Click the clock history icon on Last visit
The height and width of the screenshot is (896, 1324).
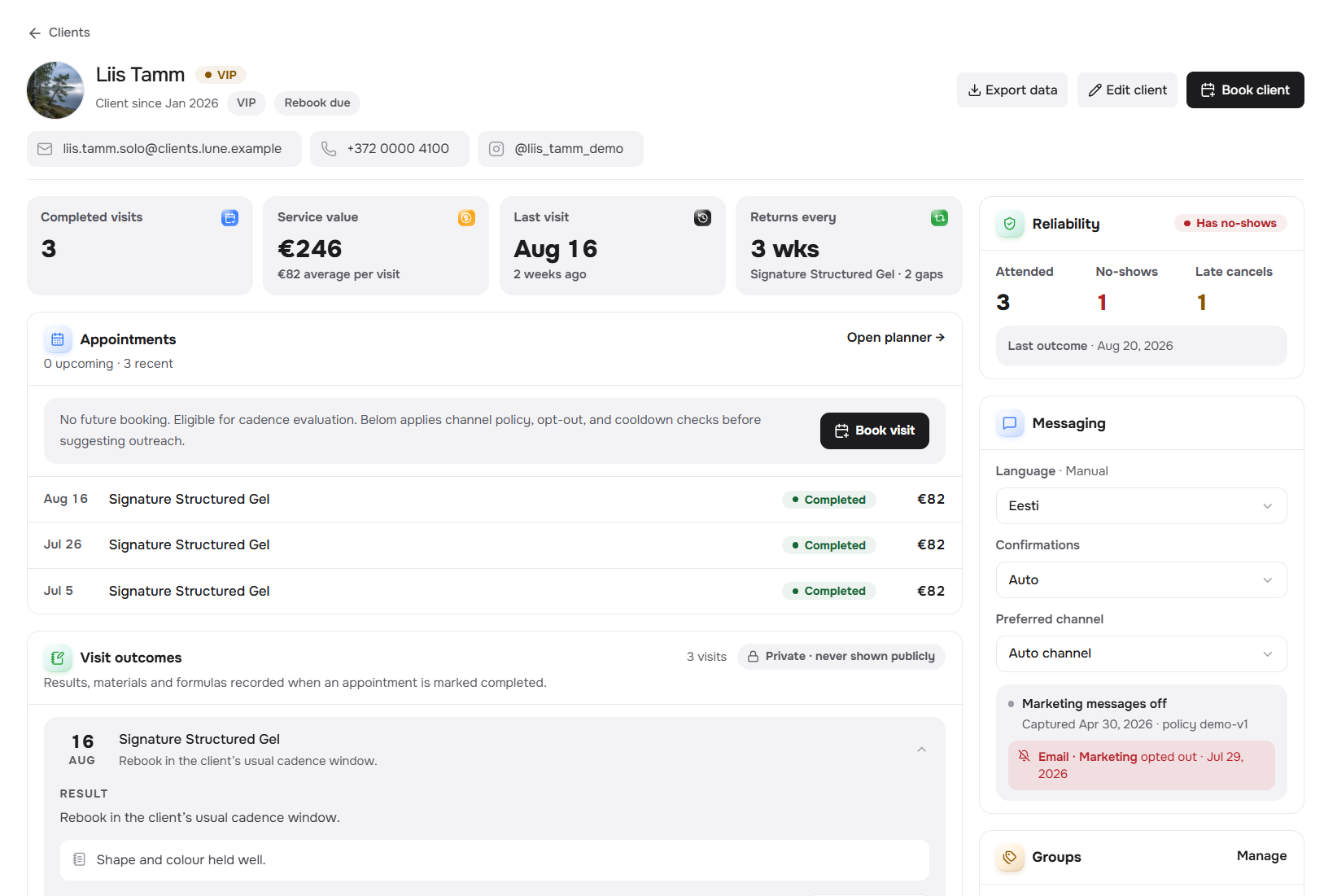coord(703,218)
